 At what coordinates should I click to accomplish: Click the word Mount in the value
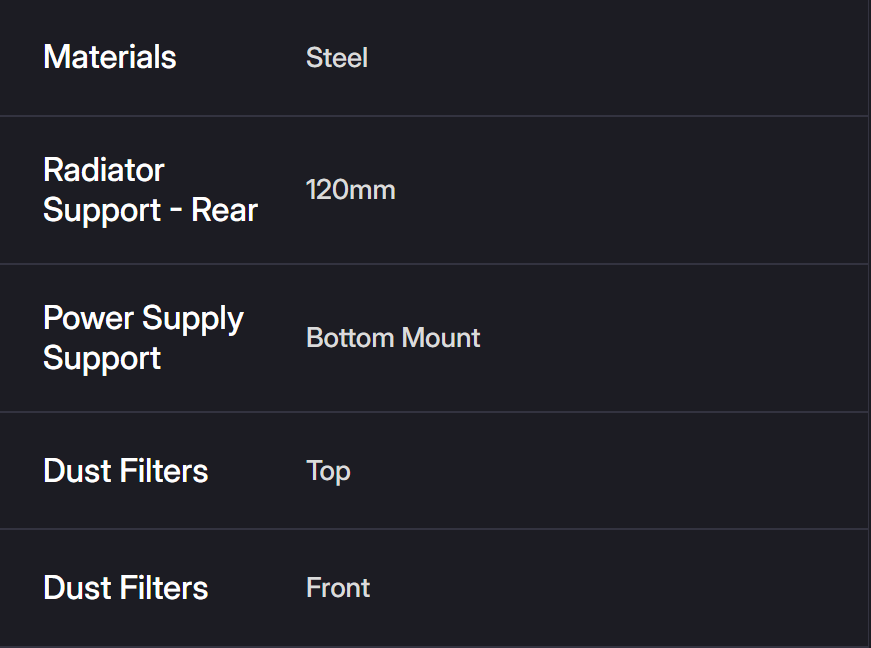coord(440,338)
